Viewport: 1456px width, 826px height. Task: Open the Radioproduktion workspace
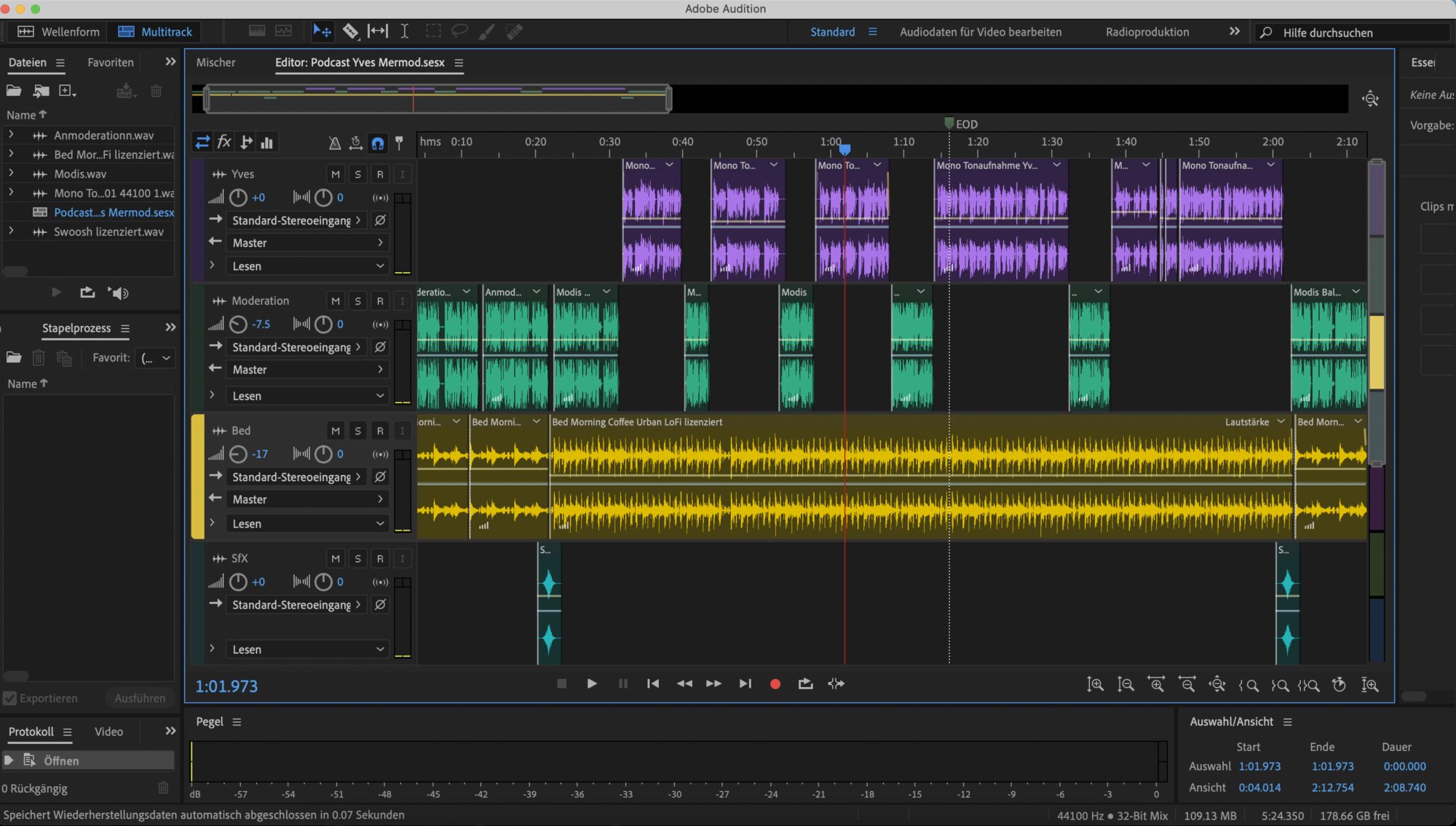1147,32
